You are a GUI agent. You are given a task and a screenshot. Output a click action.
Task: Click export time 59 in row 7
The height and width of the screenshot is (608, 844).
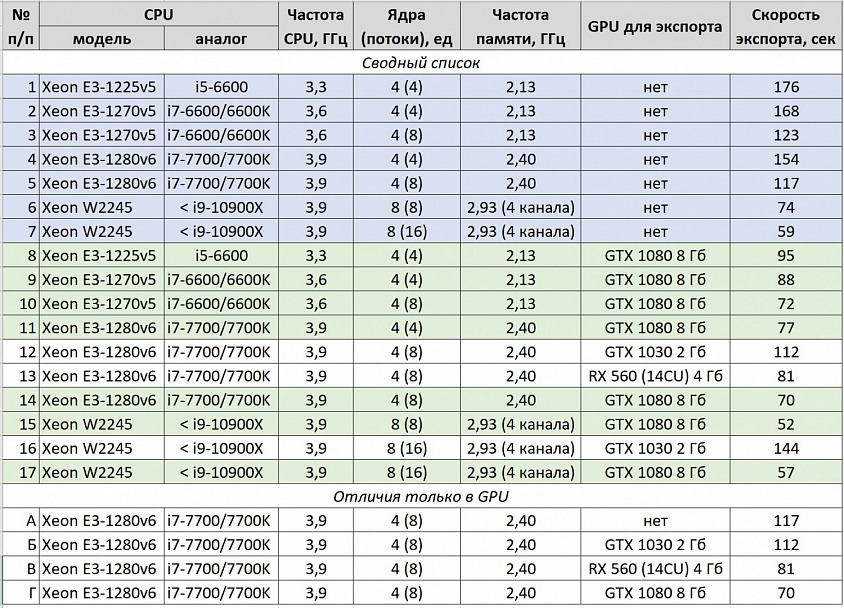tap(786, 231)
